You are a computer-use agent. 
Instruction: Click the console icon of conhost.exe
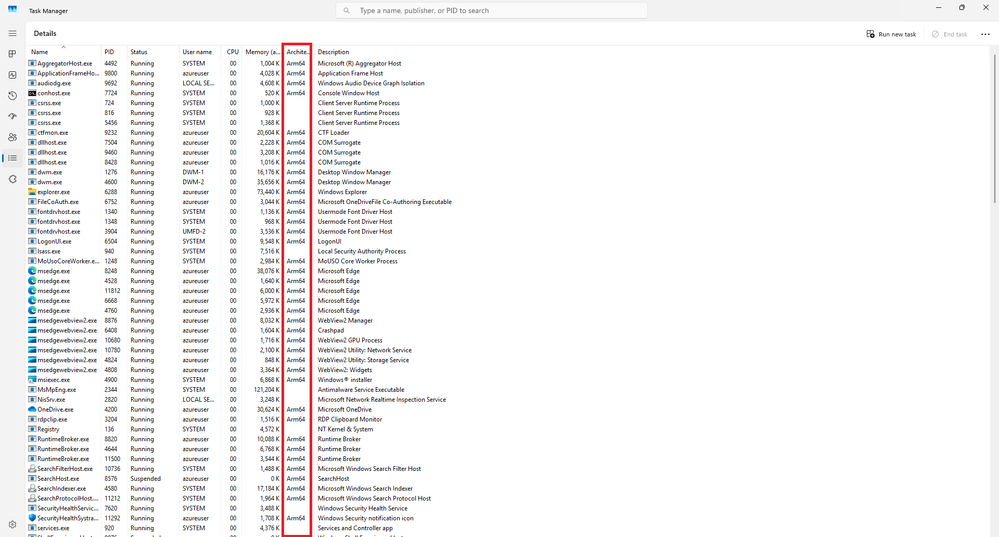coord(32,93)
